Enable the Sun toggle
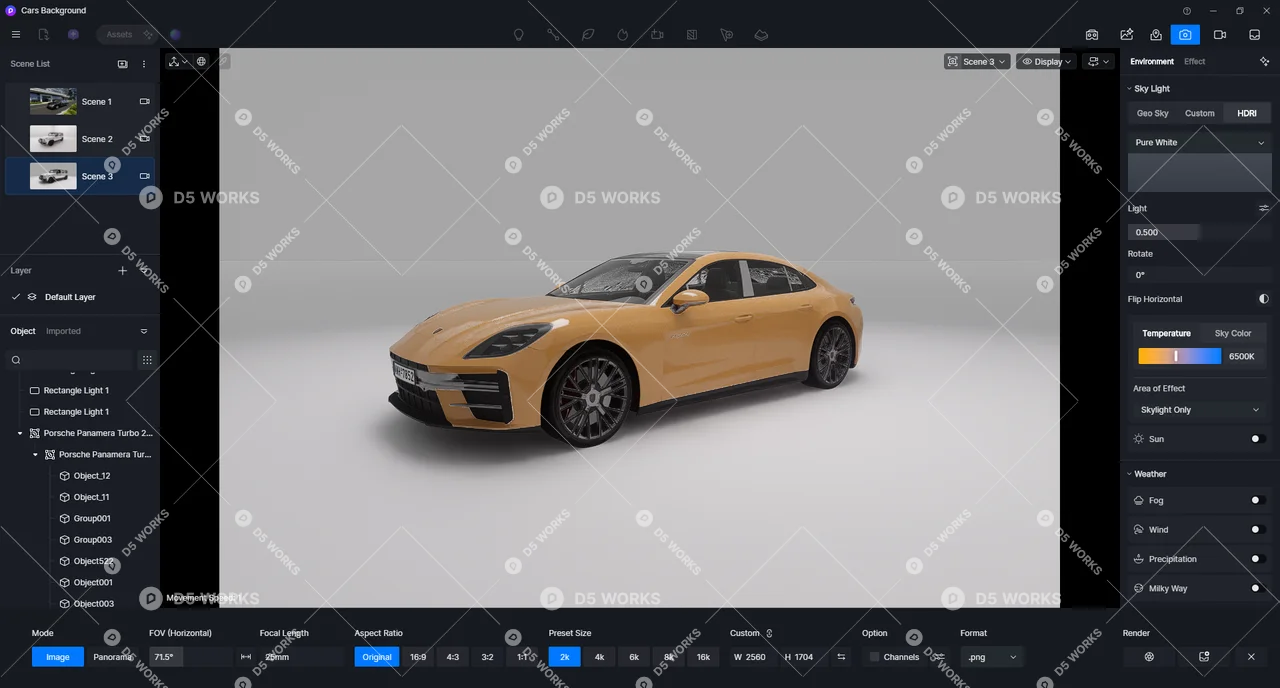The height and width of the screenshot is (688, 1280). pos(1258,439)
